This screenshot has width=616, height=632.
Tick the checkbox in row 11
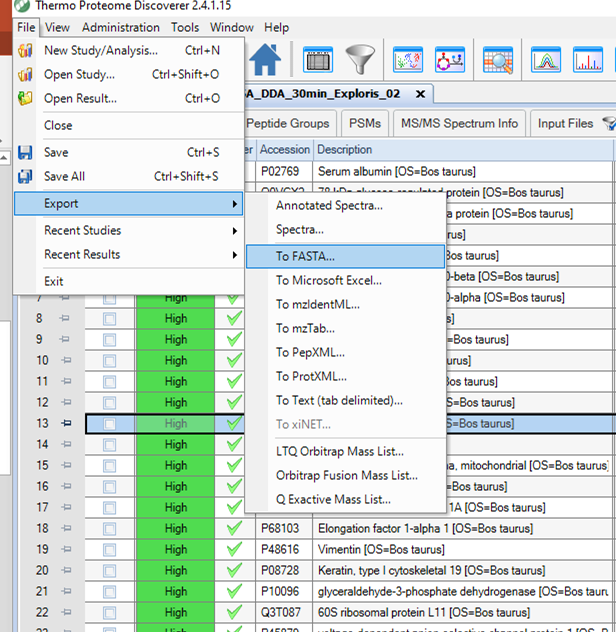109,382
